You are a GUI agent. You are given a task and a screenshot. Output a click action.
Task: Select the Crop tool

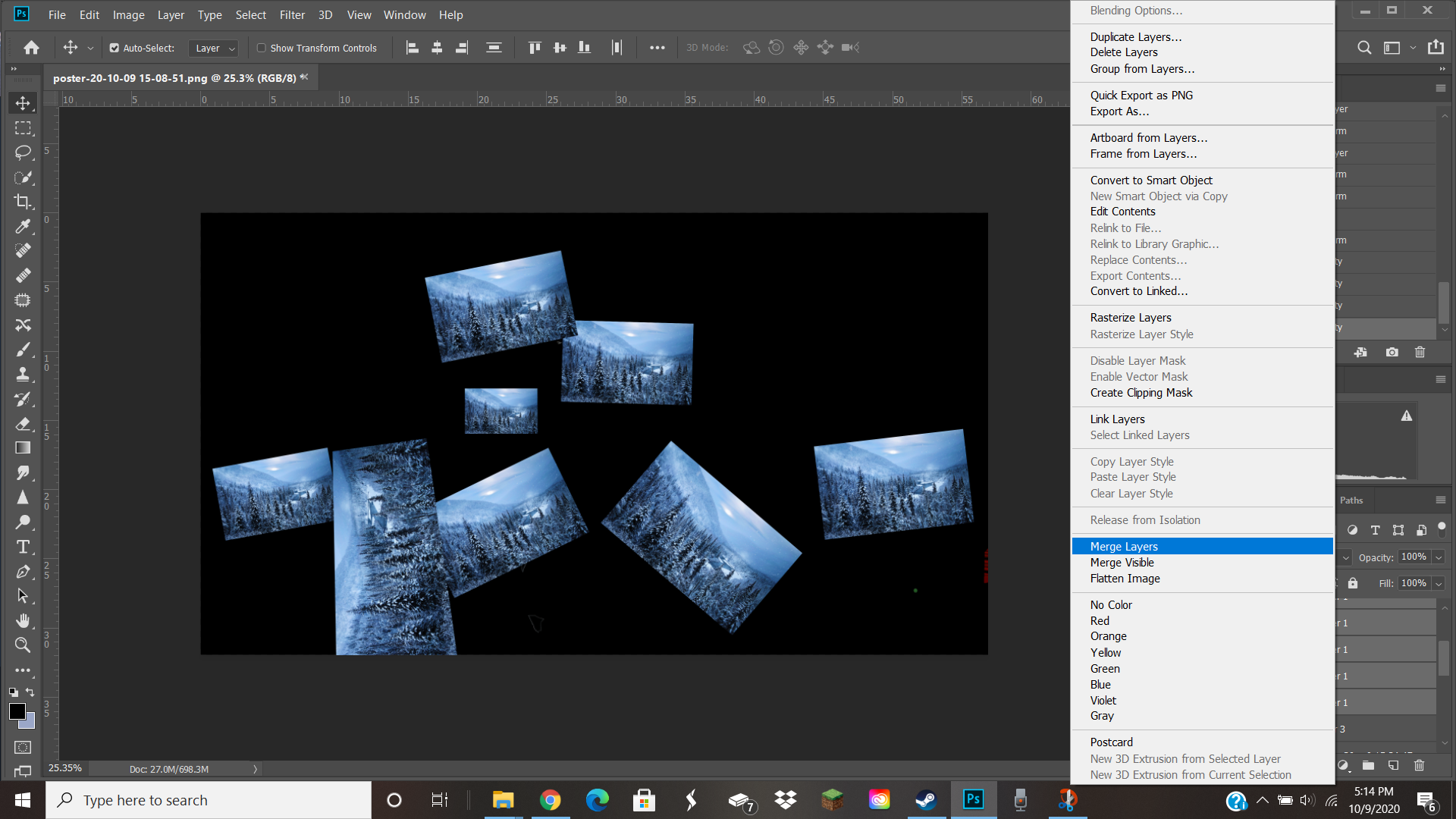pyautogui.click(x=23, y=202)
